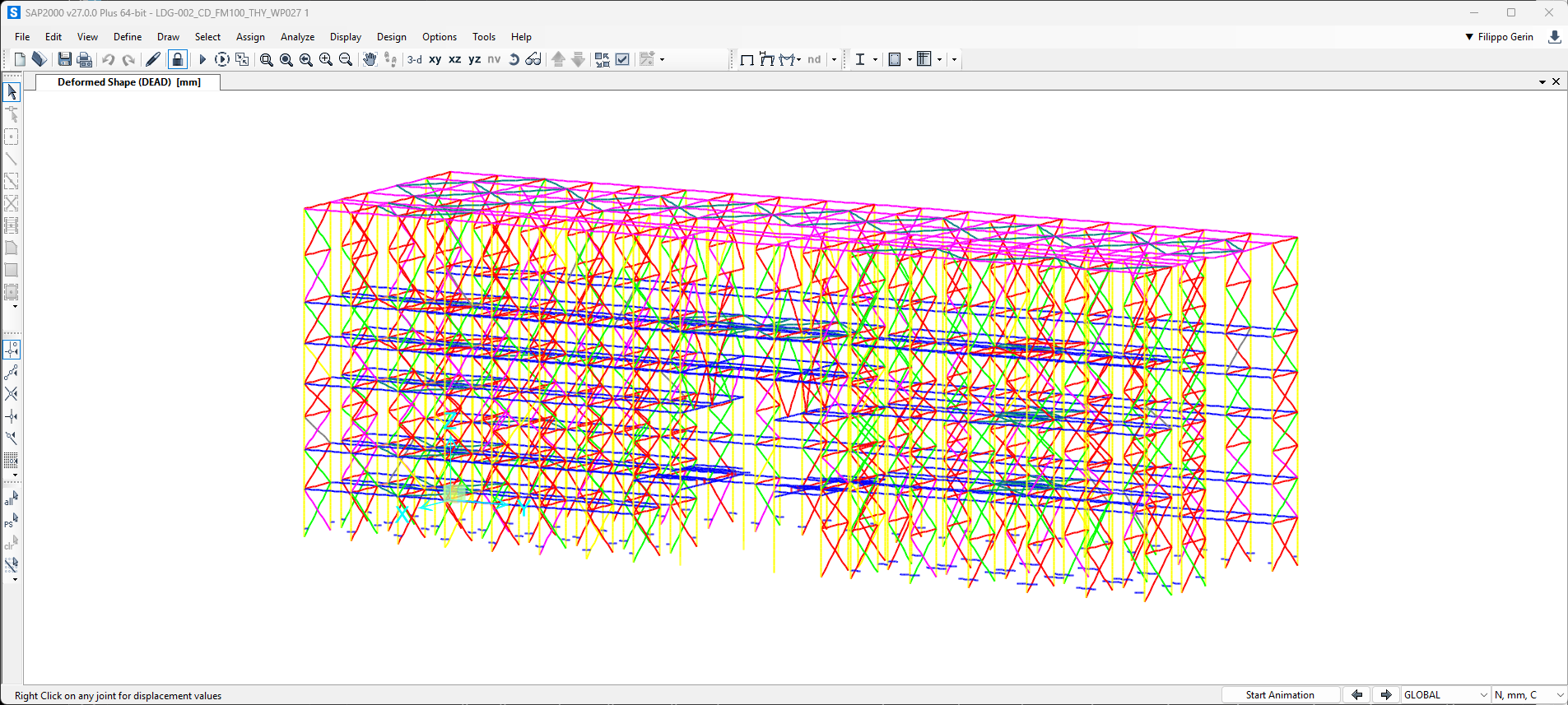Toggle snap to ends and midpoints
1568x705 pixels.
12,372
